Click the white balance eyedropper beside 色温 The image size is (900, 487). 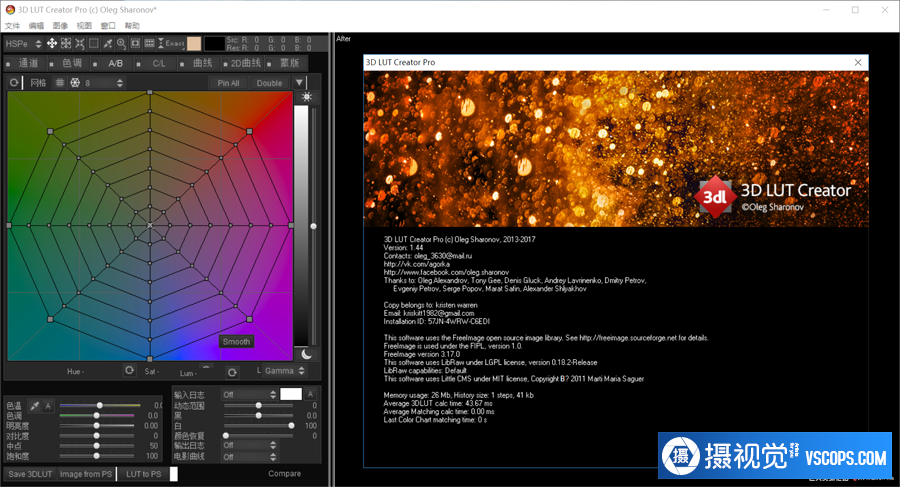(36, 406)
